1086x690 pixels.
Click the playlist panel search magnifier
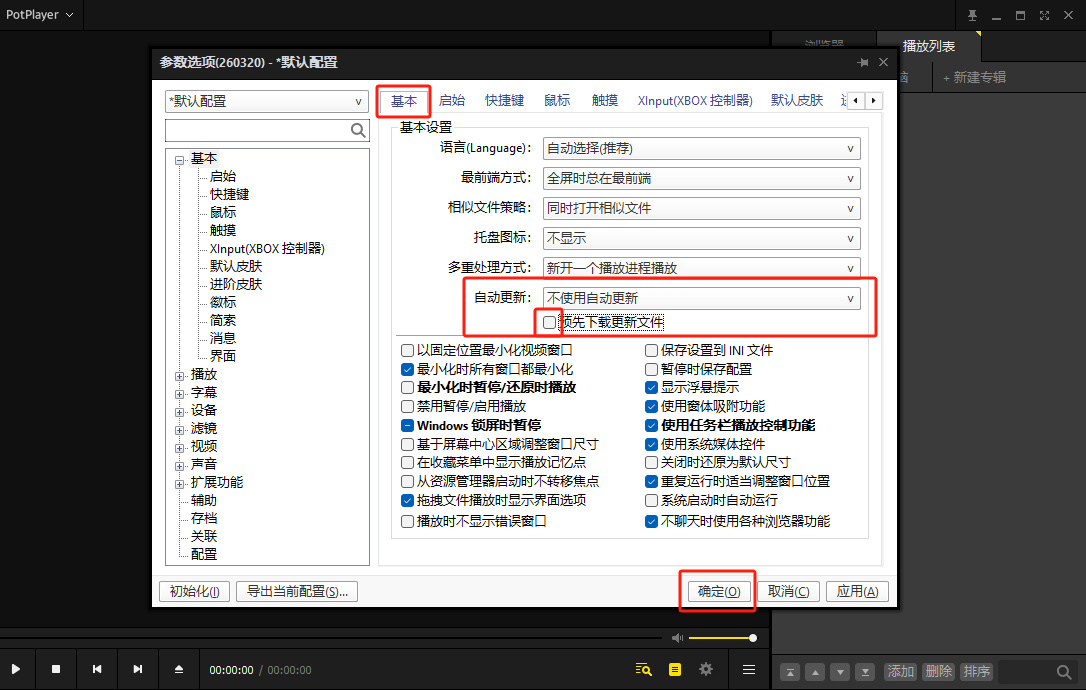[x=1064, y=672]
